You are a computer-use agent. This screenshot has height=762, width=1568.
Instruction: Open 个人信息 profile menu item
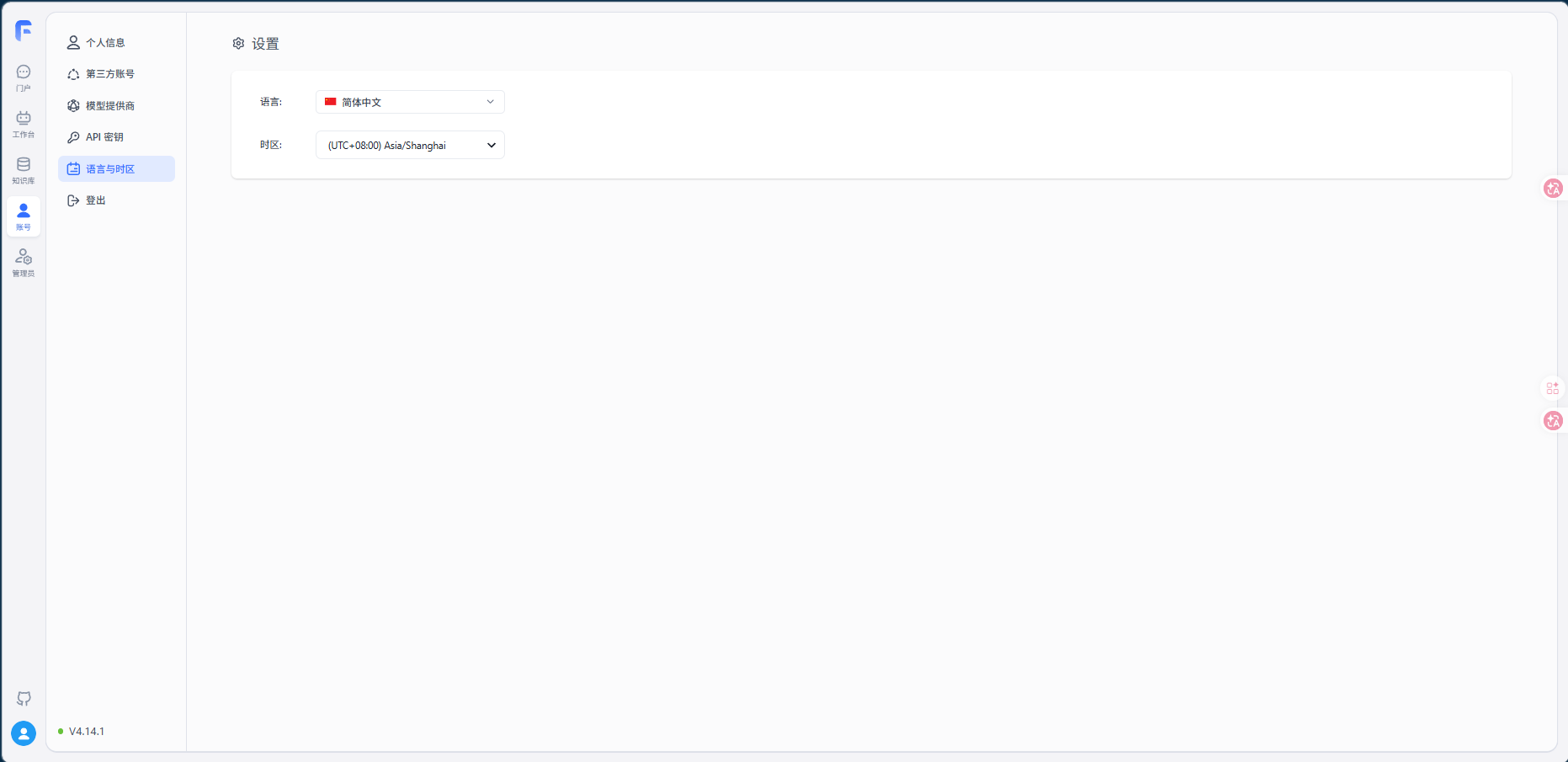point(116,42)
